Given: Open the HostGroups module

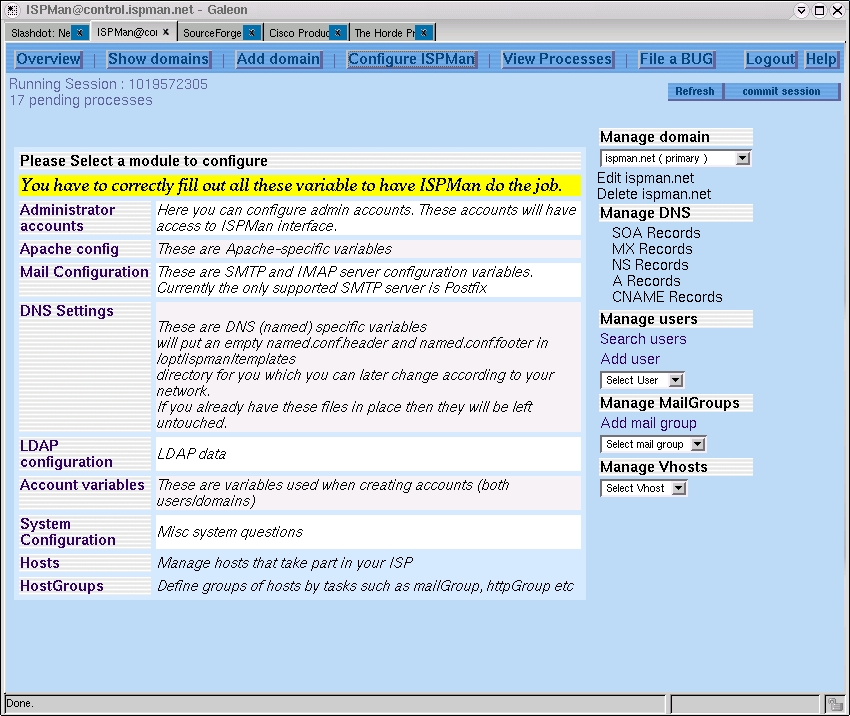Looking at the screenshot, I should click(61, 586).
